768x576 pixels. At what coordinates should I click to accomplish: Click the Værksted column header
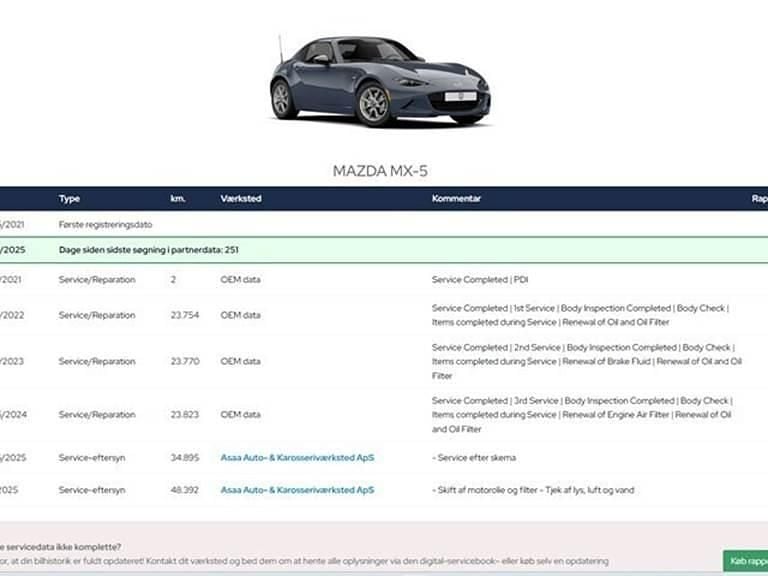click(241, 198)
